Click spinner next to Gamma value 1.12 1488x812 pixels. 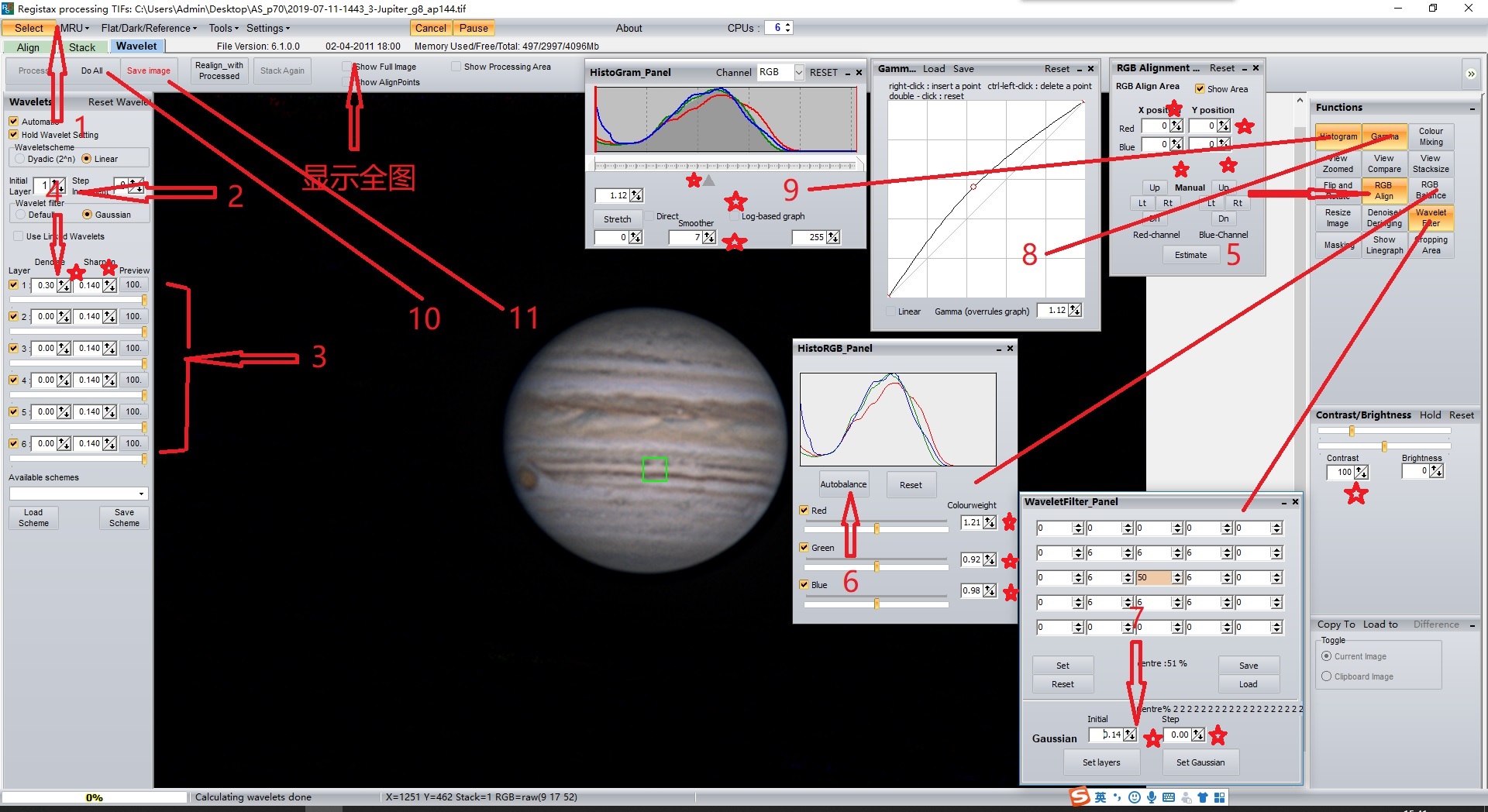(1075, 310)
